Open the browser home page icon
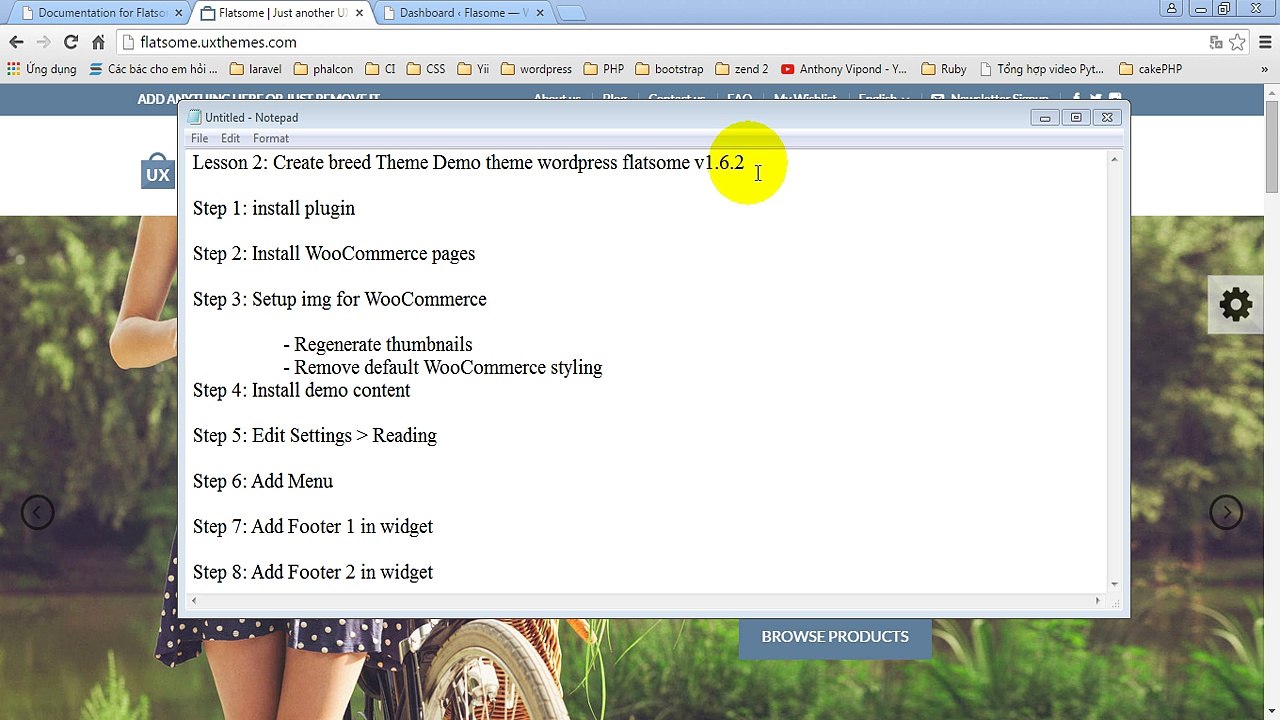Image resolution: width=1280 pixels, height=720 pixels. tap(98, 42)
